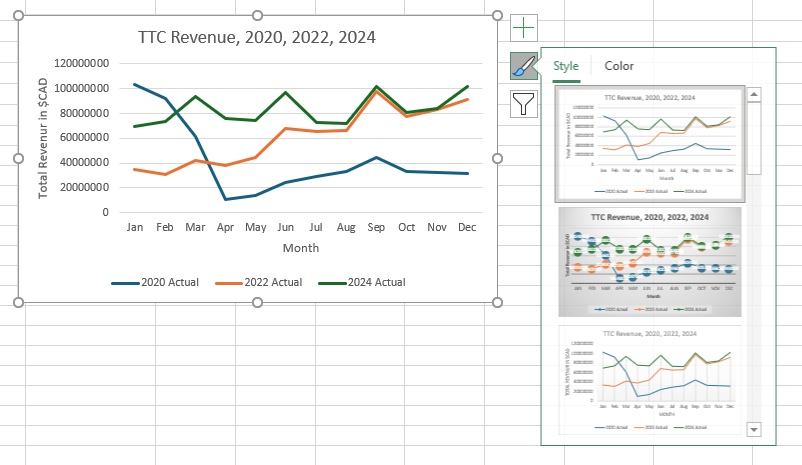The height and width of the screenshot is (465, 802).
Task: Open the Chart Elements plus button
Action: click(x=524, y=28)
